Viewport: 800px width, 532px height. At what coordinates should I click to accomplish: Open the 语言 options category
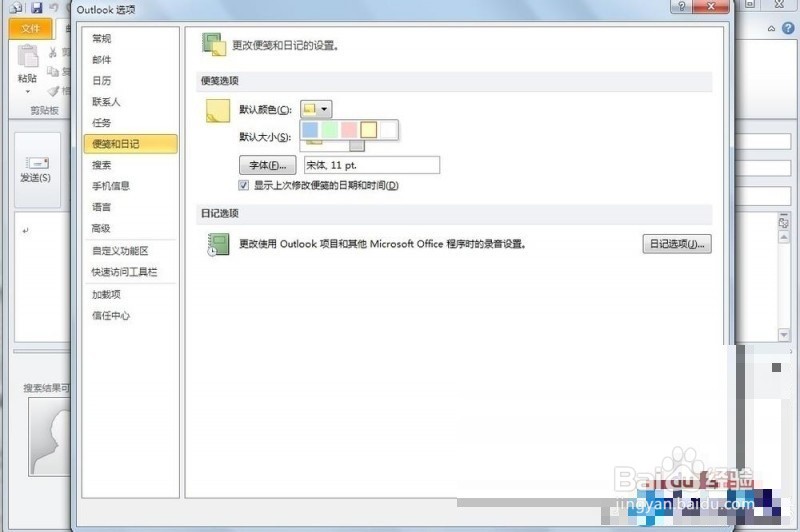pyautogui.click(x=130, y=207)
